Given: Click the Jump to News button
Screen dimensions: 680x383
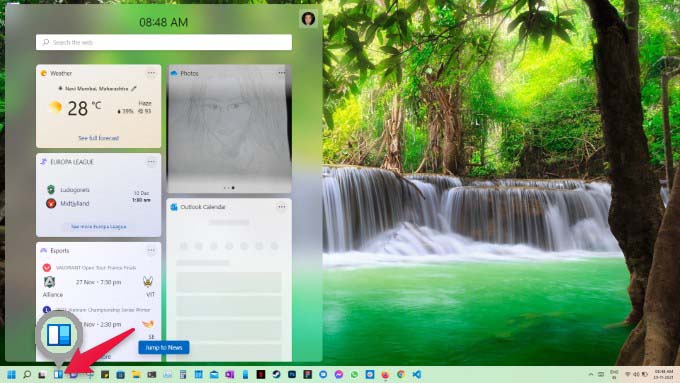Looking at the screenshot, I should tap(164, 347).
